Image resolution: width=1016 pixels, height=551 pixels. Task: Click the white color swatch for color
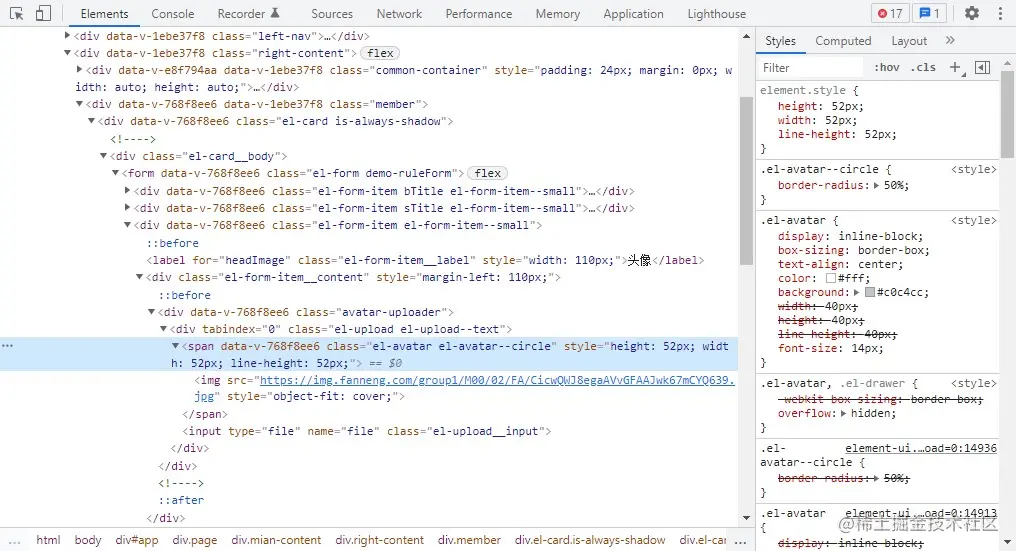[x=831, y=278]
